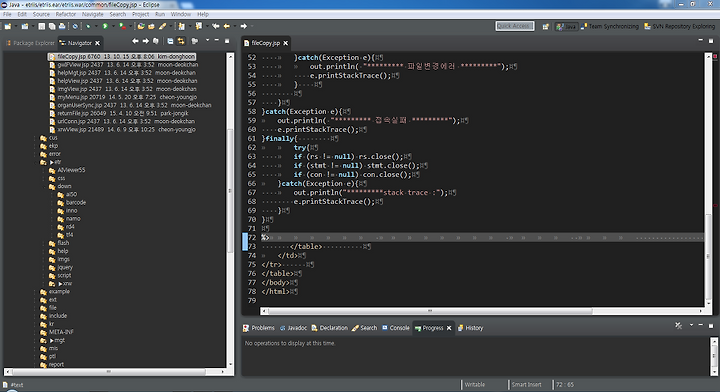The height and width of the screenshot is (392, 720).
Task: Open Run button dropdown arrow
Action: pyautogui.click(x=113, y=27)
